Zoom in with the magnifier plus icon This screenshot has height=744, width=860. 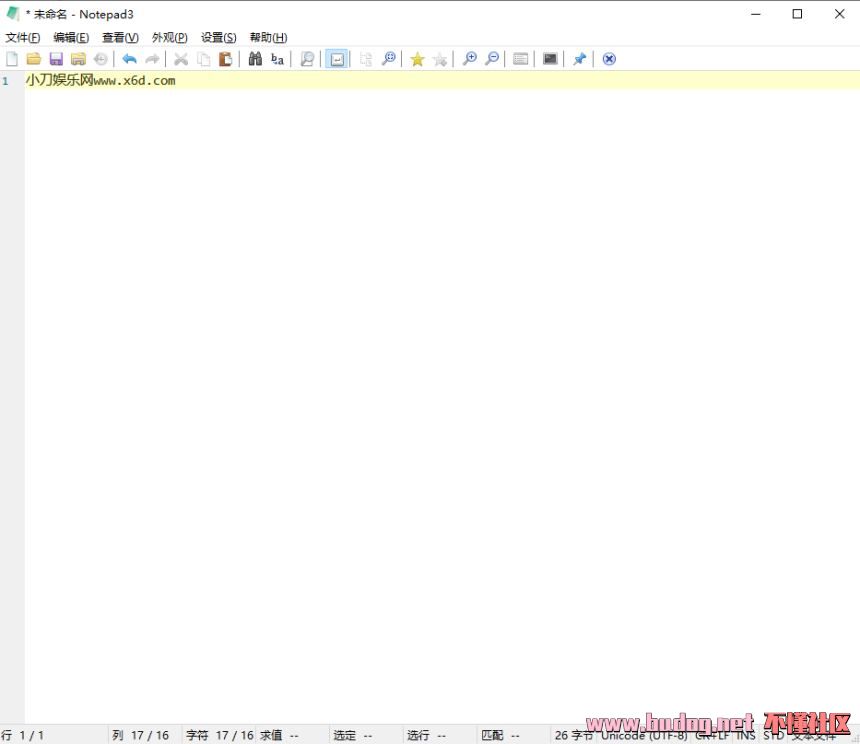pos(469,59)
